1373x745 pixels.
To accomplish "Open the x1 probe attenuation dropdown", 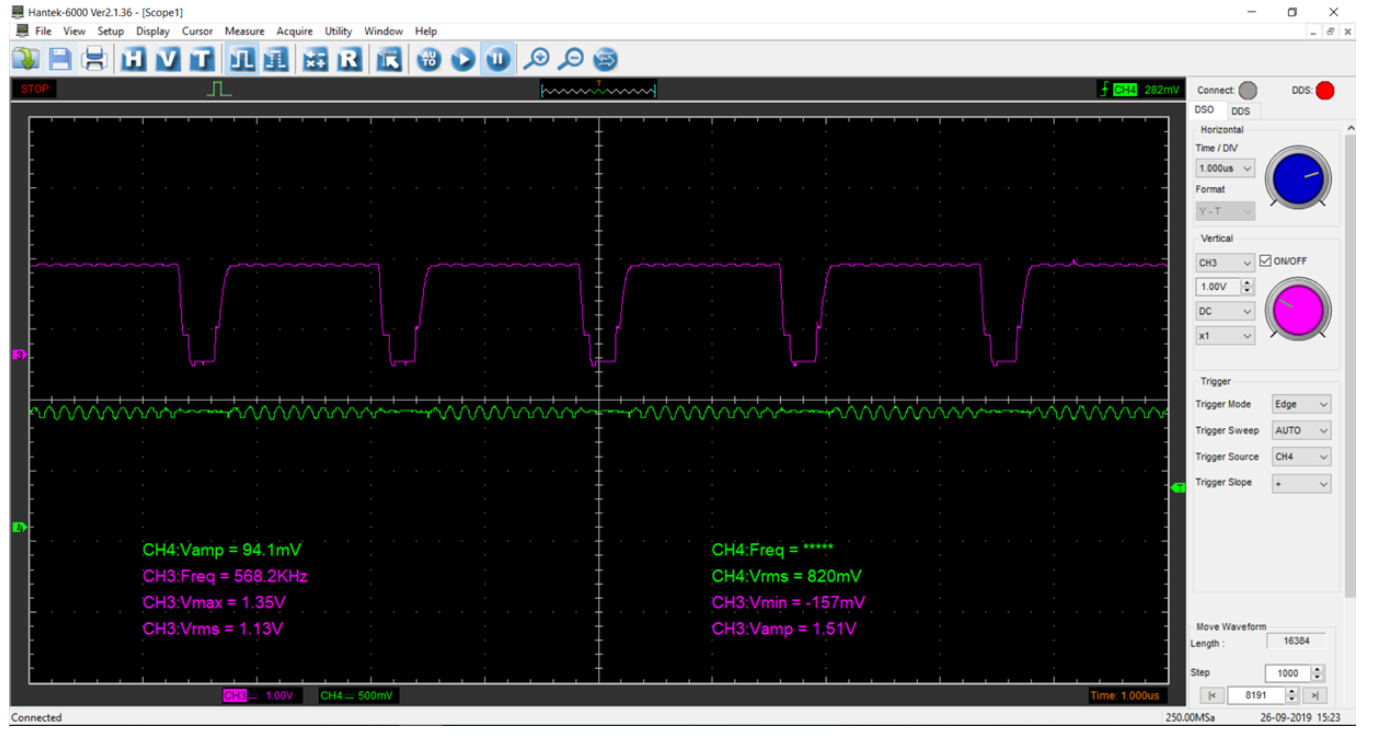I will (x=1225, y=336).
